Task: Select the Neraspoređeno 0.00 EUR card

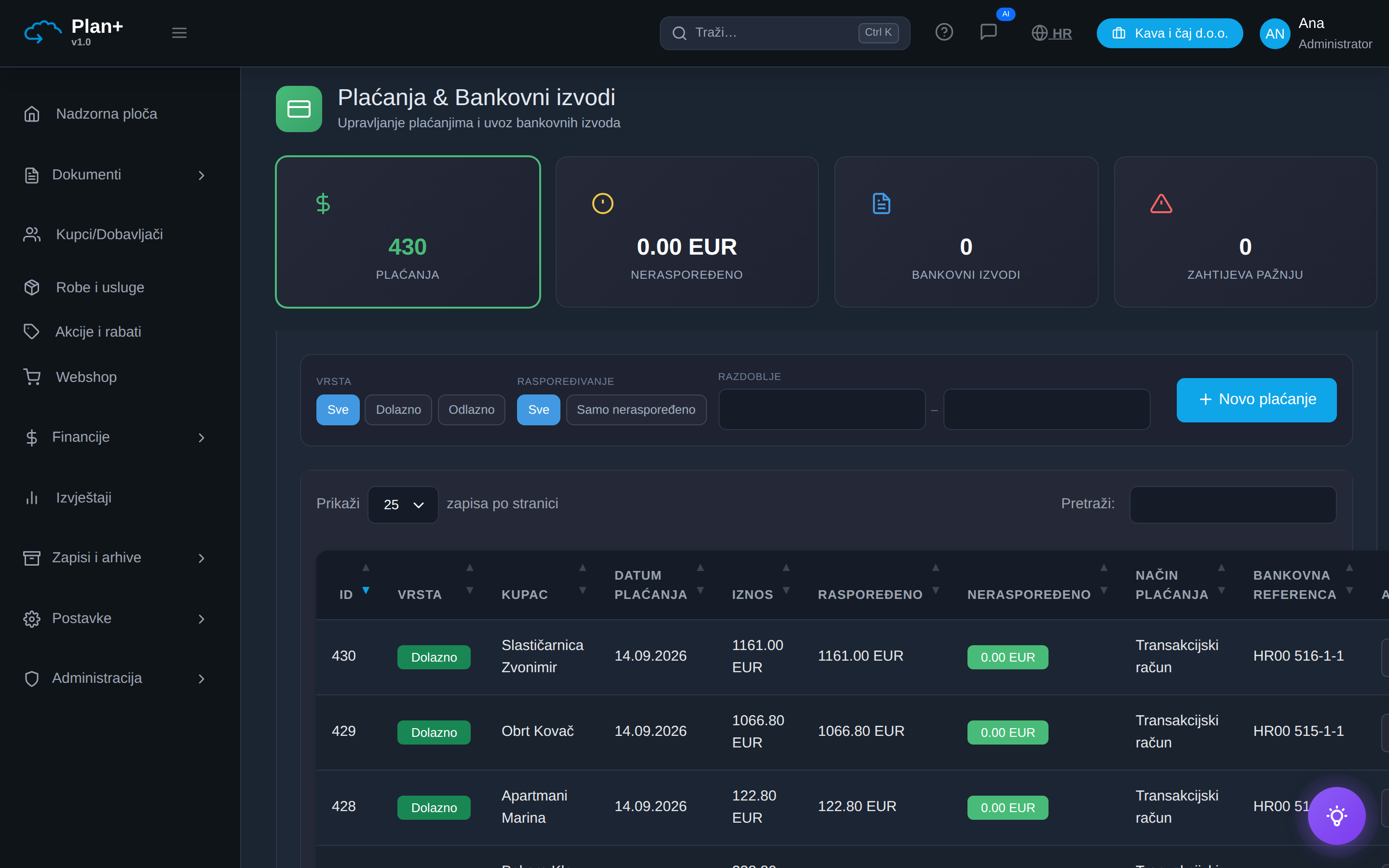Action: 686,232
